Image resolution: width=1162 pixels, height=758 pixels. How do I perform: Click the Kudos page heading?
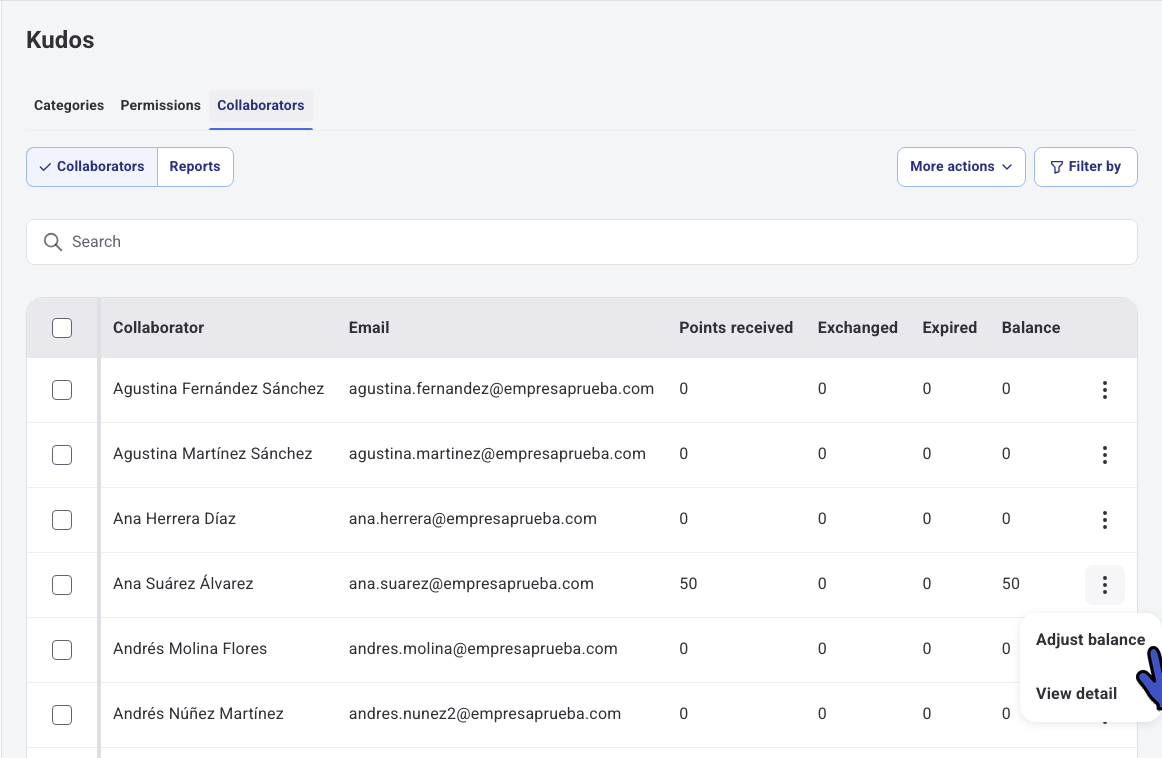click(x=60, y=40)
